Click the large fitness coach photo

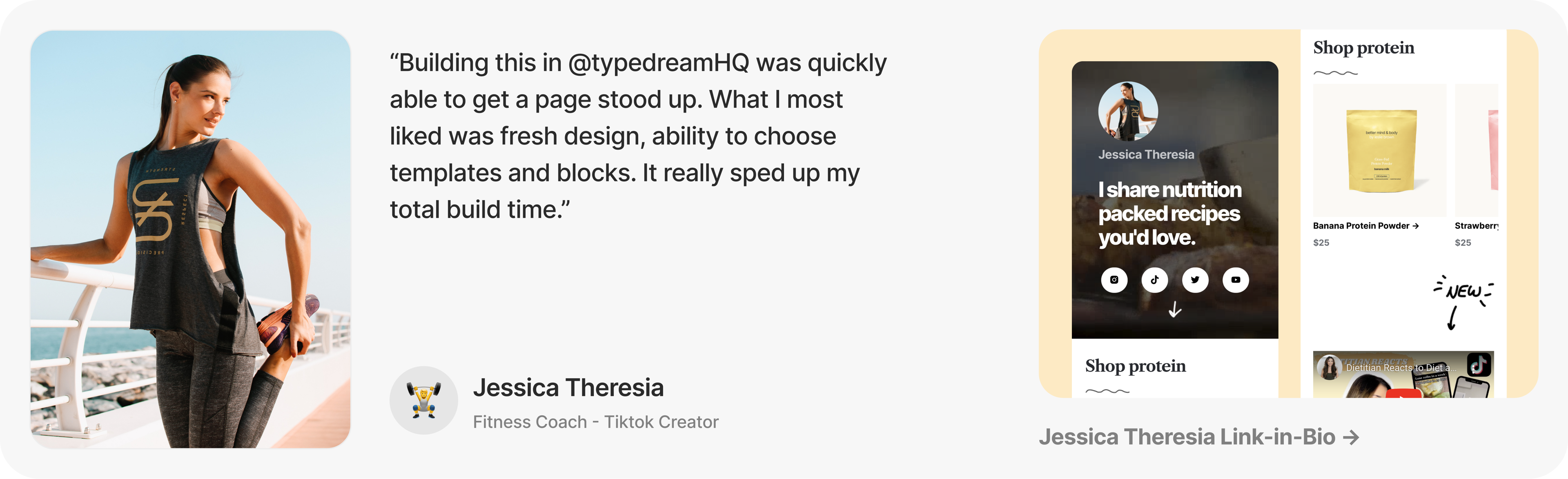coord(191,239)
